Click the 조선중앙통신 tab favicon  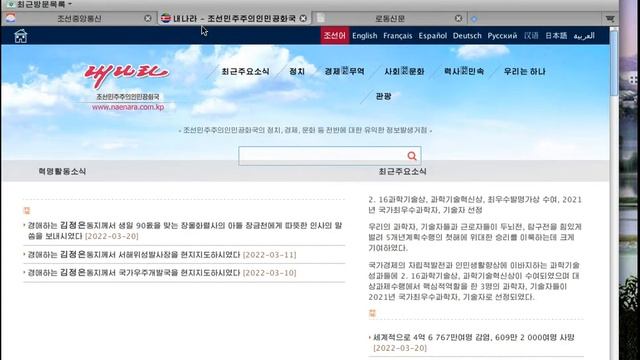[x=11, y=18]
